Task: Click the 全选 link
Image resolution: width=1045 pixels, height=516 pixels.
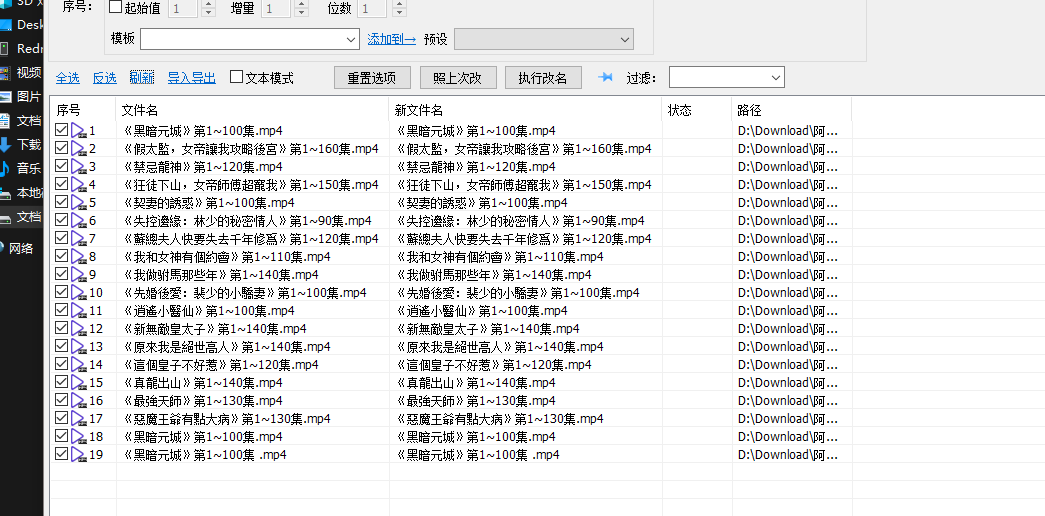Action: 67,78
